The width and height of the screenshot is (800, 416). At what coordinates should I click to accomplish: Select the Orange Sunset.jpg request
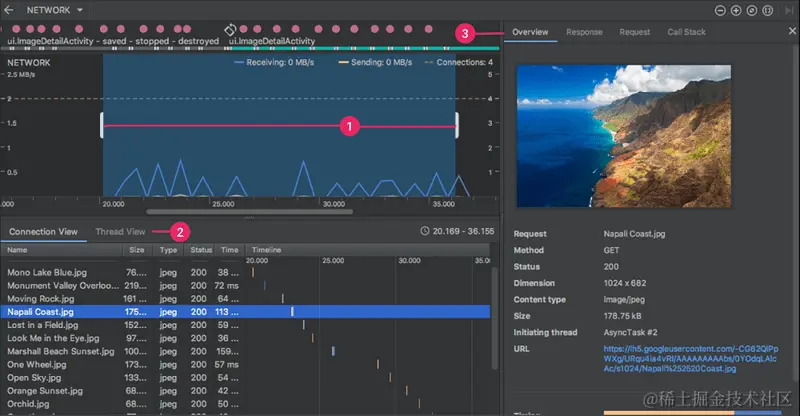coord(245,391)
